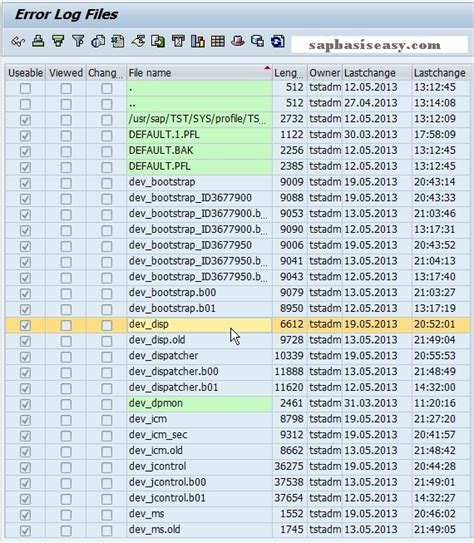Save list to a local file
474x543 pixels.
158,42
